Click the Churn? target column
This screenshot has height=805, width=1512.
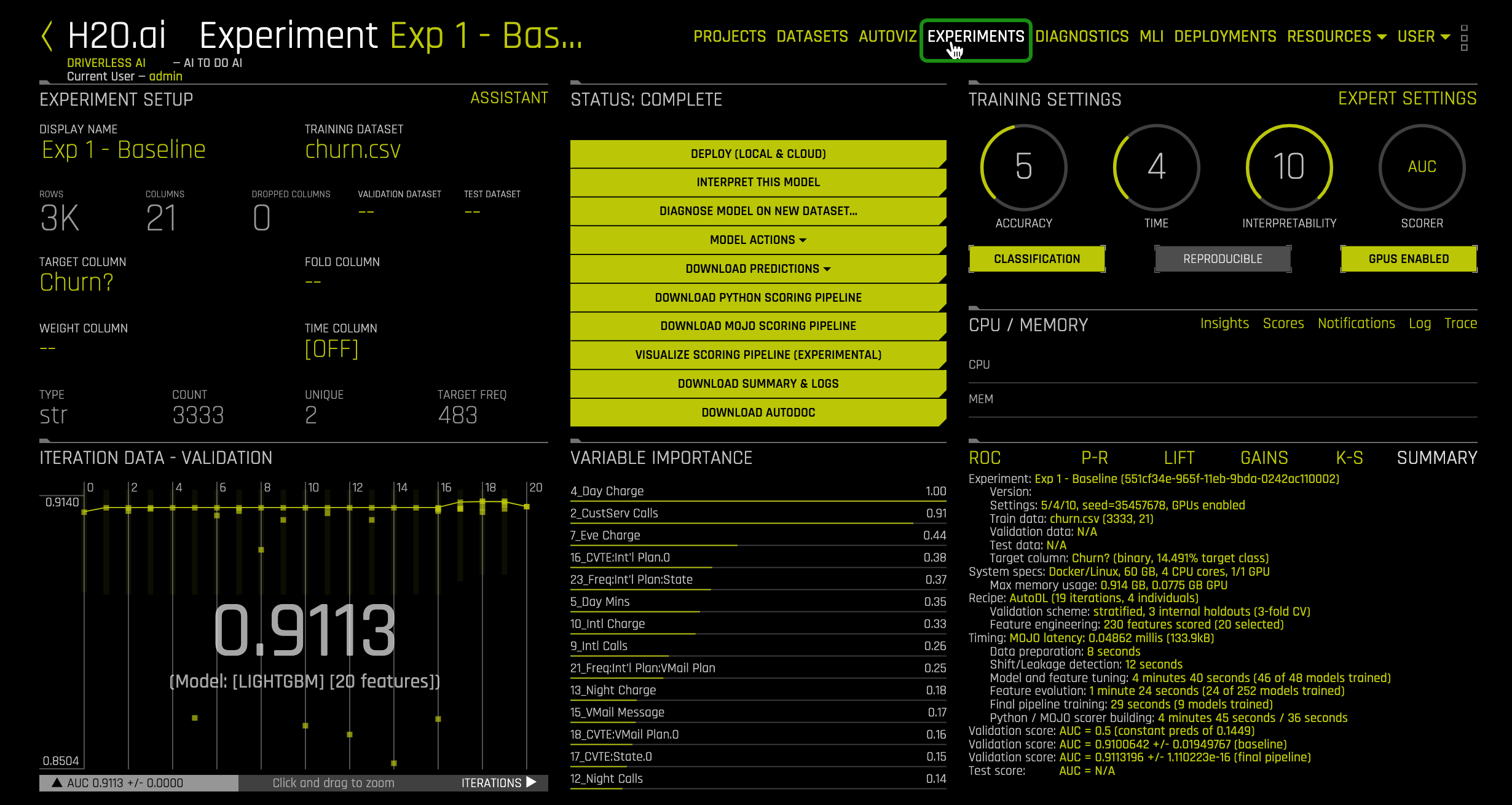(x=76, y=282)
